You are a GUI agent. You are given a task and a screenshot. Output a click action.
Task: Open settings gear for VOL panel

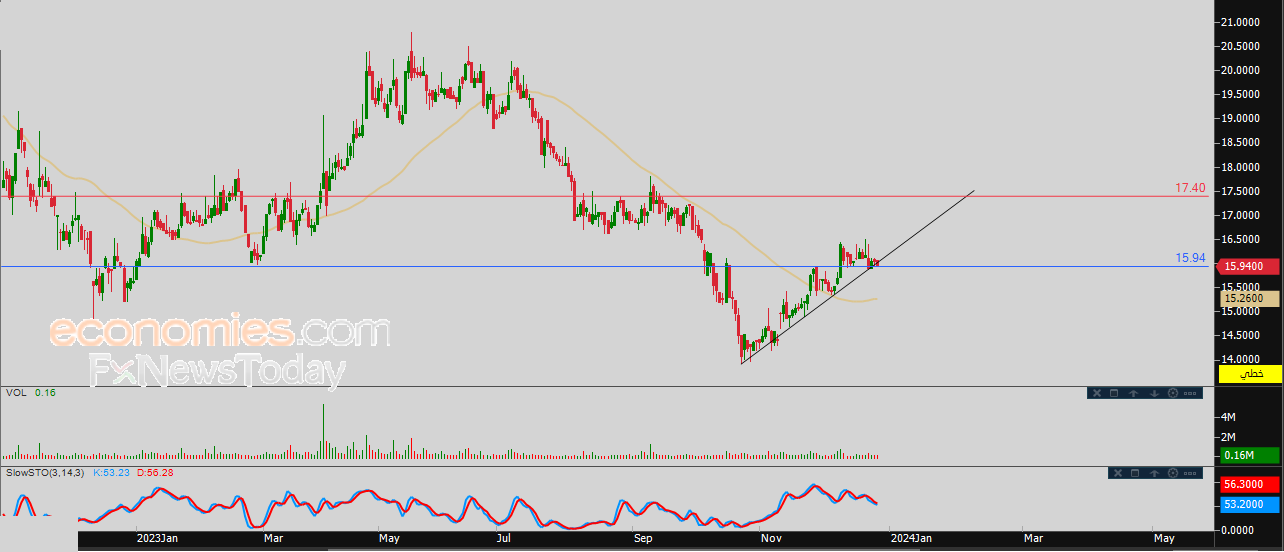pos(1173,393)
